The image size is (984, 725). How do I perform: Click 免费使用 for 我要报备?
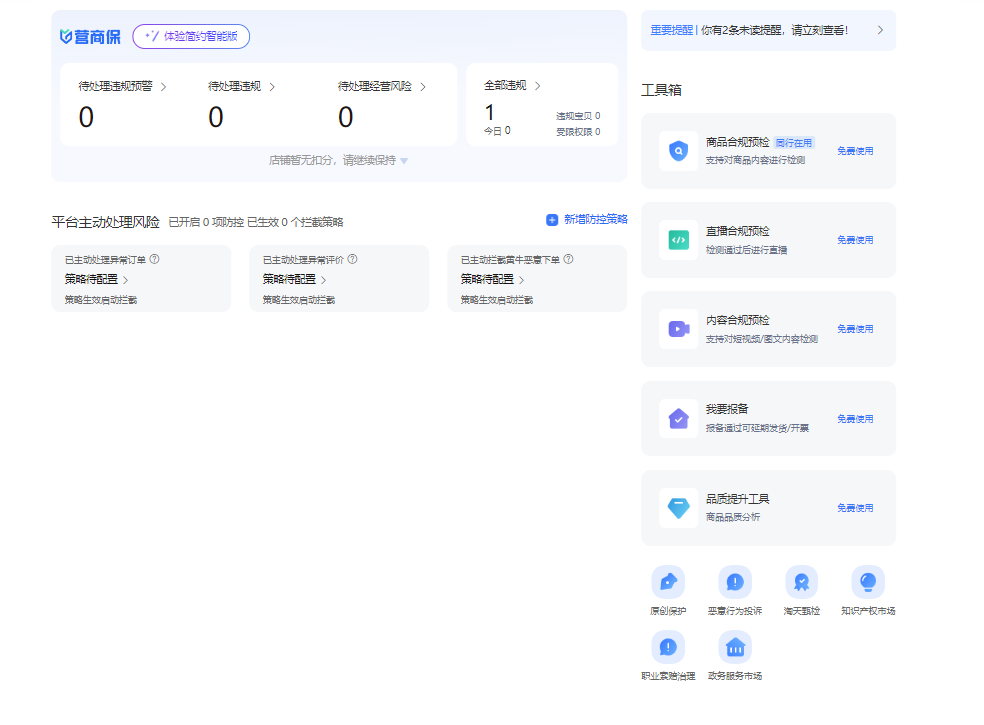tap(855, 419)
